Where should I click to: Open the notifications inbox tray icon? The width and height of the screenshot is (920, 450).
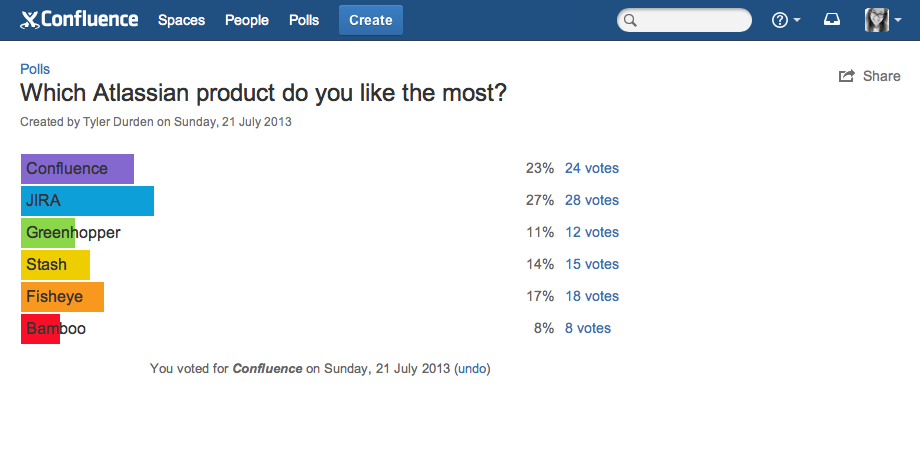click(831, 20)
